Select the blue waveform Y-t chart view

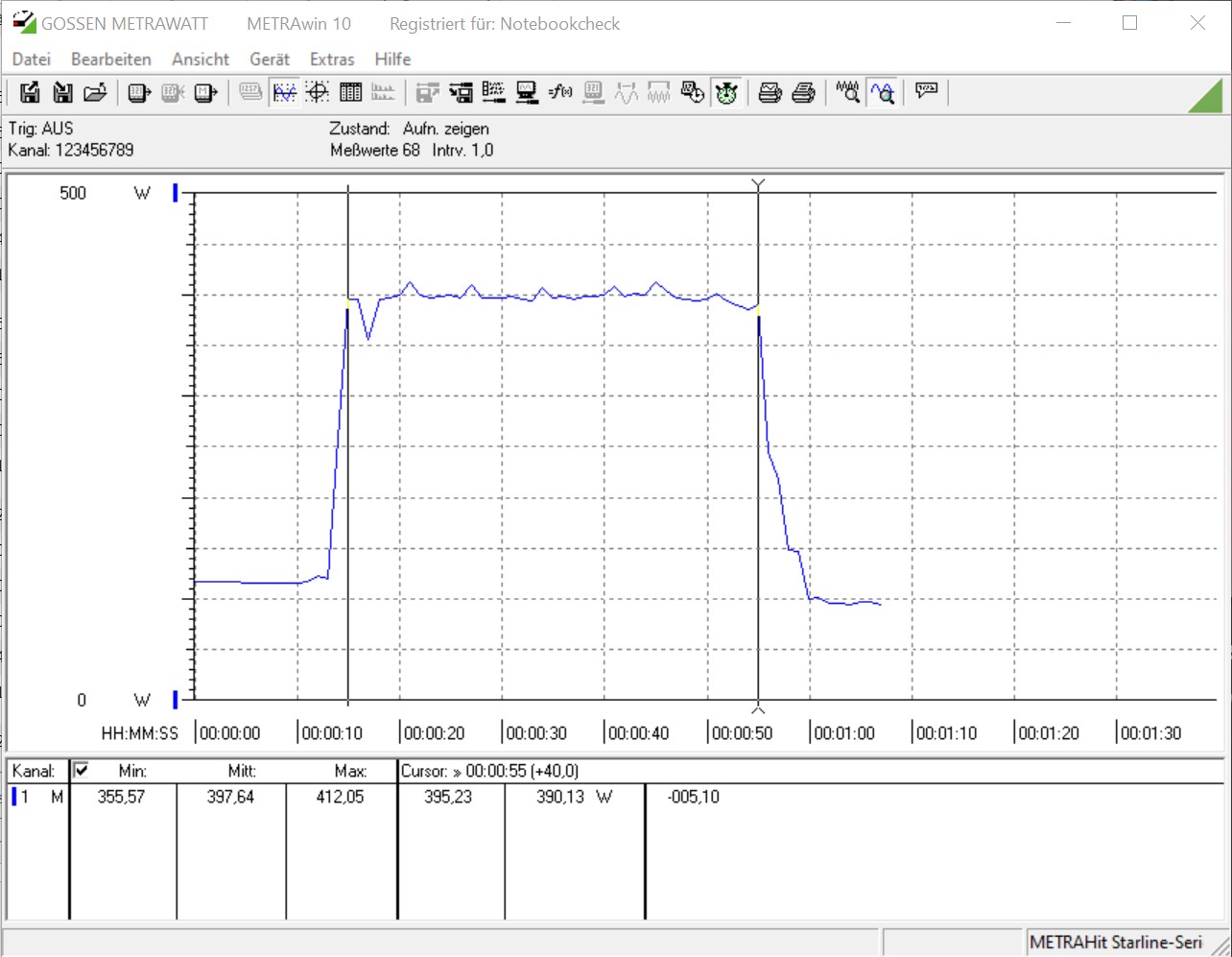tap(285, 92)
